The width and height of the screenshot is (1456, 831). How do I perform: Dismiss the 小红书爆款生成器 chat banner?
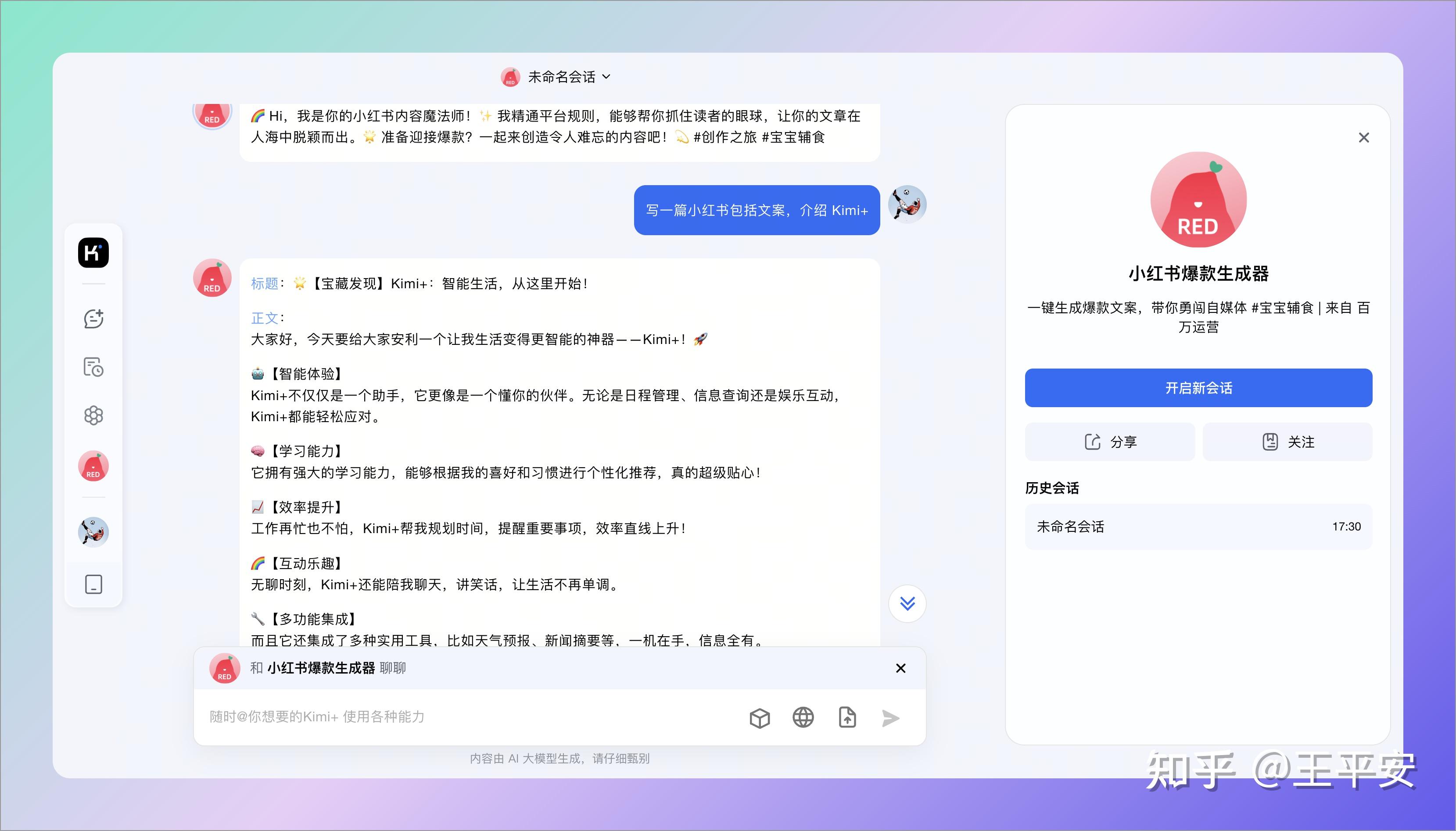coord(900,668)
